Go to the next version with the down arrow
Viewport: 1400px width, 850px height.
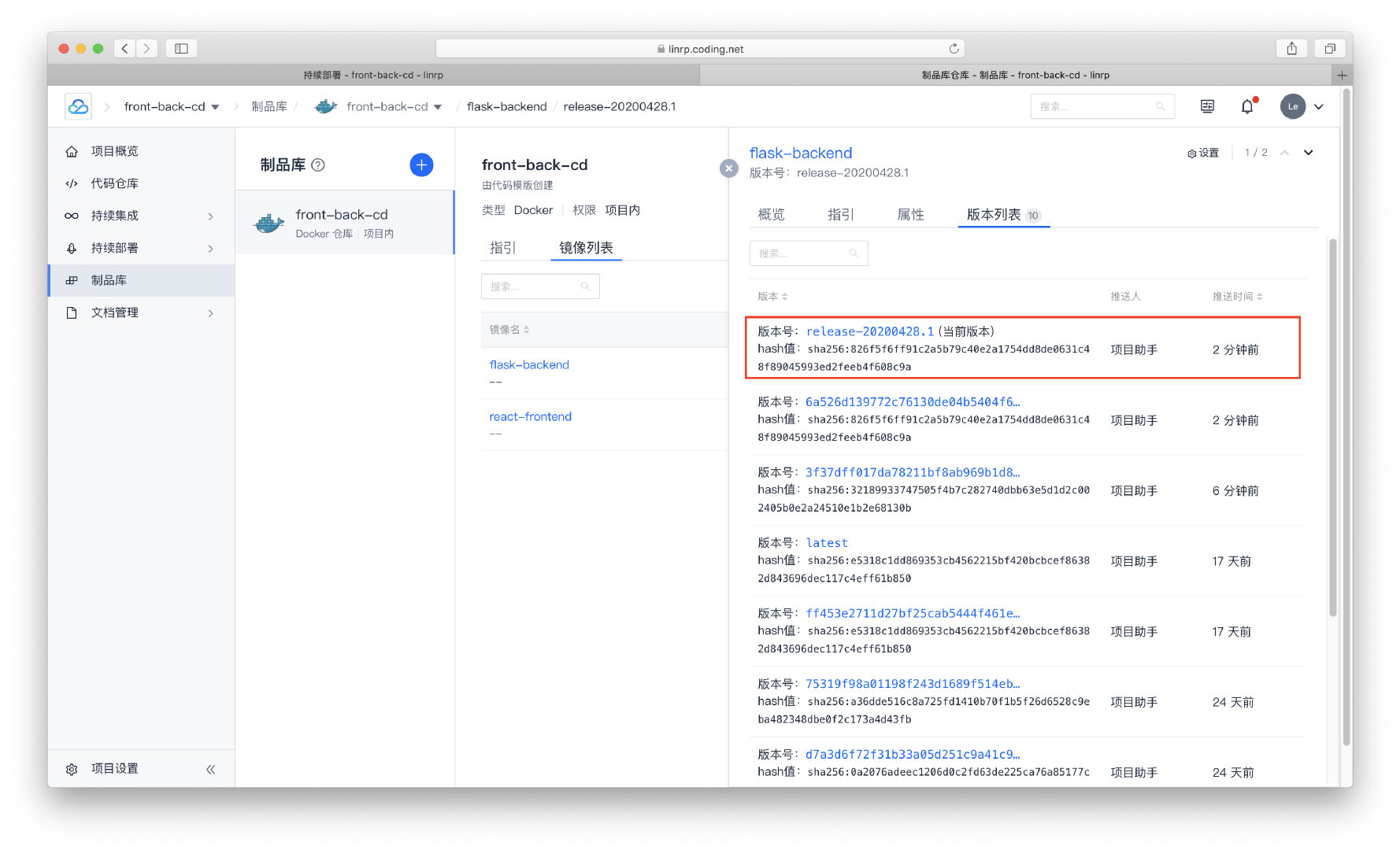click(1309, 153)
